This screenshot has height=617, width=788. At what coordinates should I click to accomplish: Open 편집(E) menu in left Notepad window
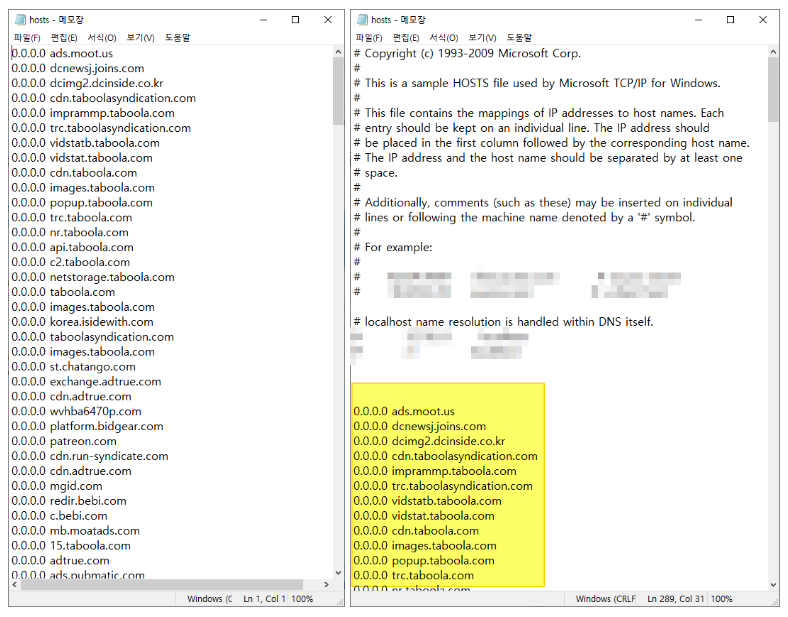pyautogui.click(x=64, y=38)
